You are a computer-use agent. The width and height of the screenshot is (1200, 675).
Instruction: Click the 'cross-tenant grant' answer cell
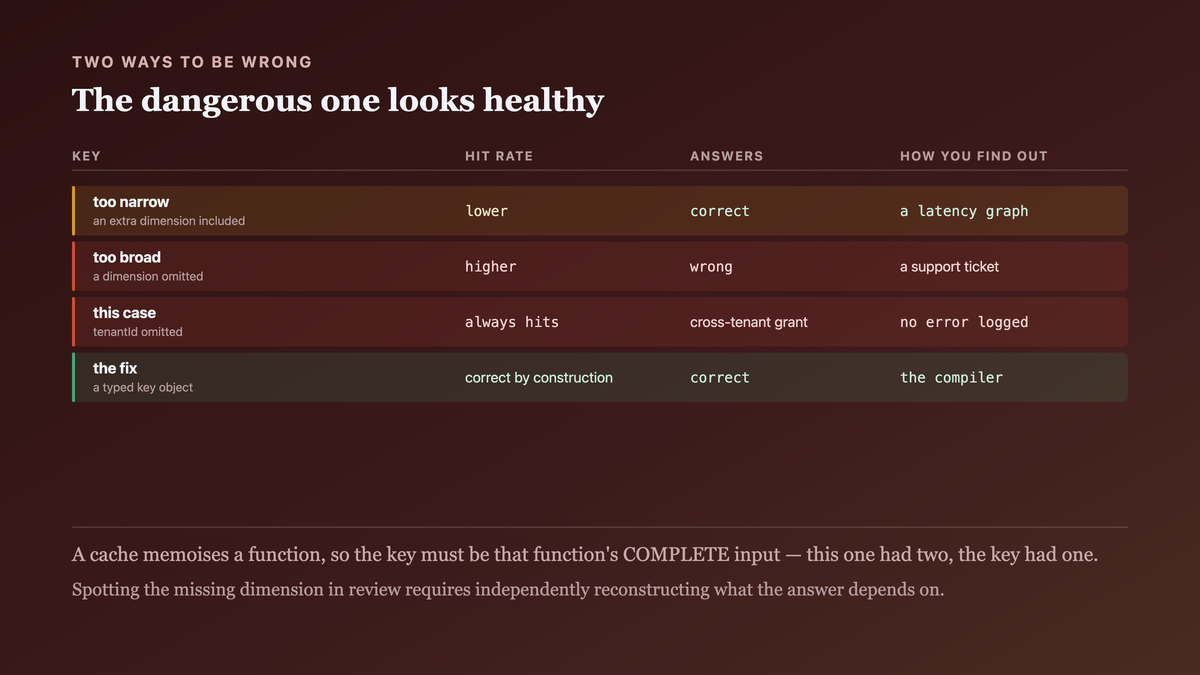(749, 322)
